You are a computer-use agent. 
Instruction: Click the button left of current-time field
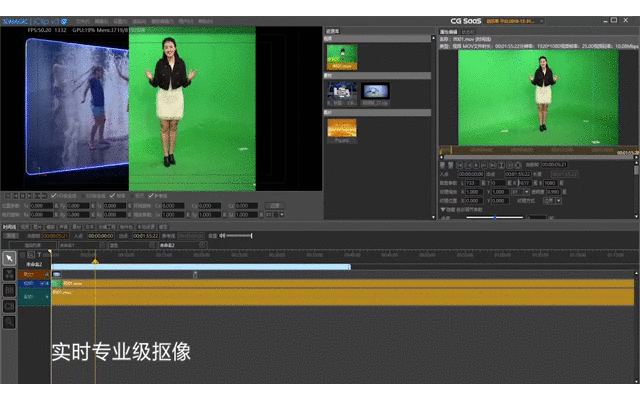(11, 236)
